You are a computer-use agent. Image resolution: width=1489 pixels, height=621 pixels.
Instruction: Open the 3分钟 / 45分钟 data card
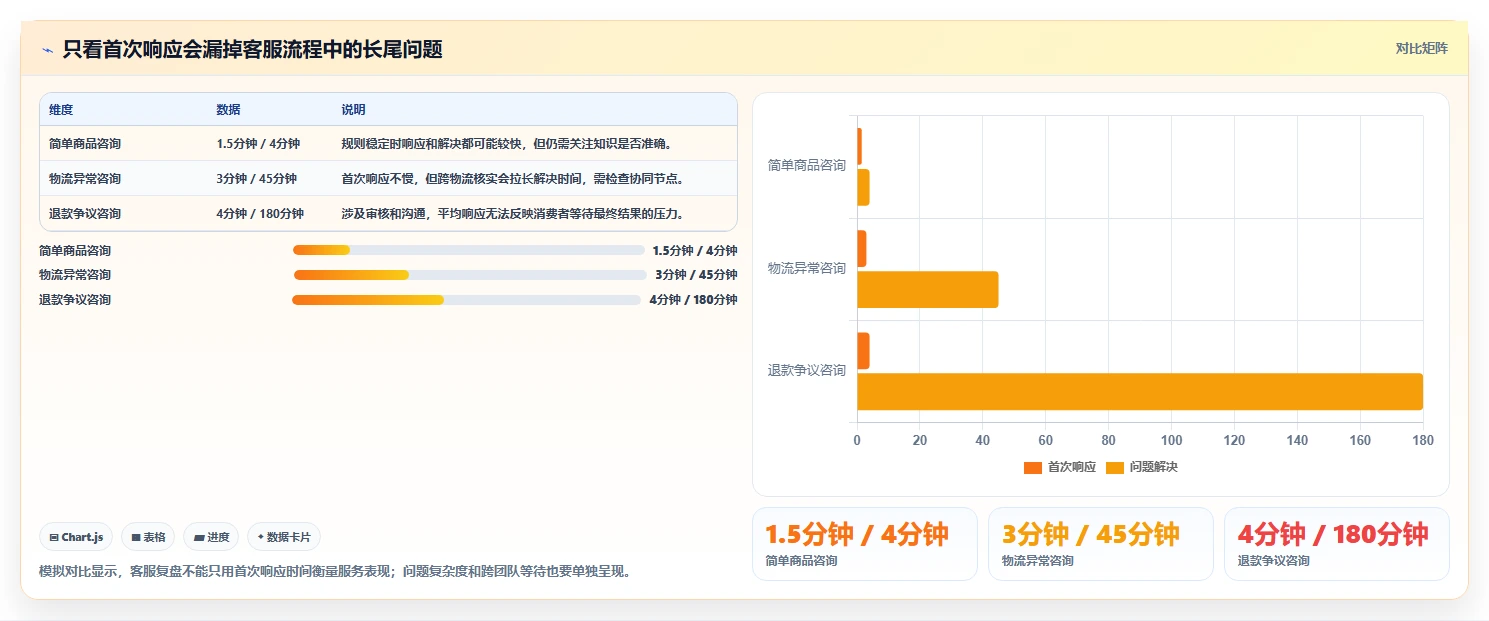(x=1101, y=544)
